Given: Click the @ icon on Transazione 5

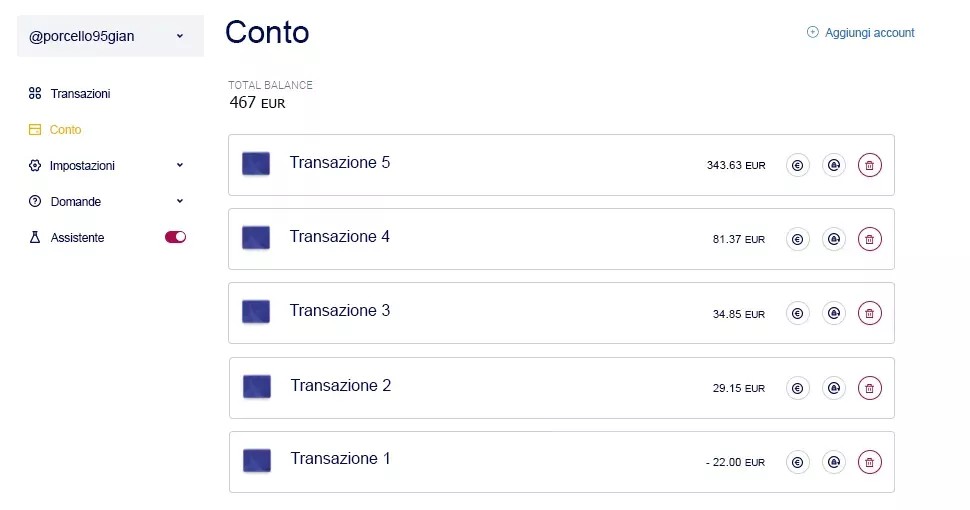Looking at the screenshot, I should [834, 165].
